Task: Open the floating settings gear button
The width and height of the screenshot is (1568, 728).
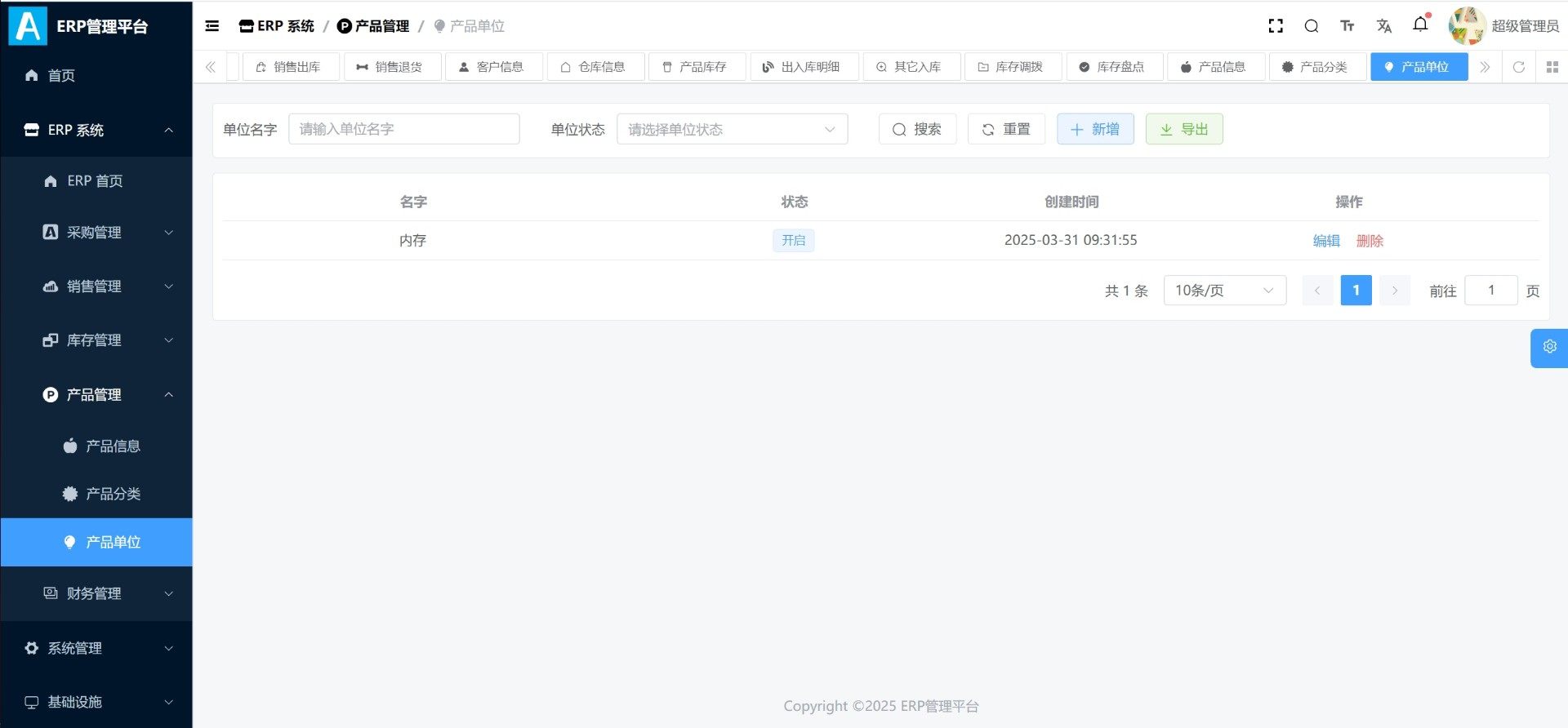Action: pyautogui.click(x=1549, y=348)
